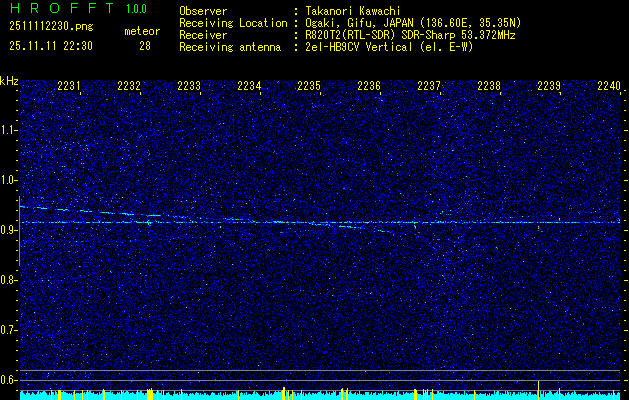
Task: Click time marker 2238
Action: pyautogui.click(x=489, y=85)
